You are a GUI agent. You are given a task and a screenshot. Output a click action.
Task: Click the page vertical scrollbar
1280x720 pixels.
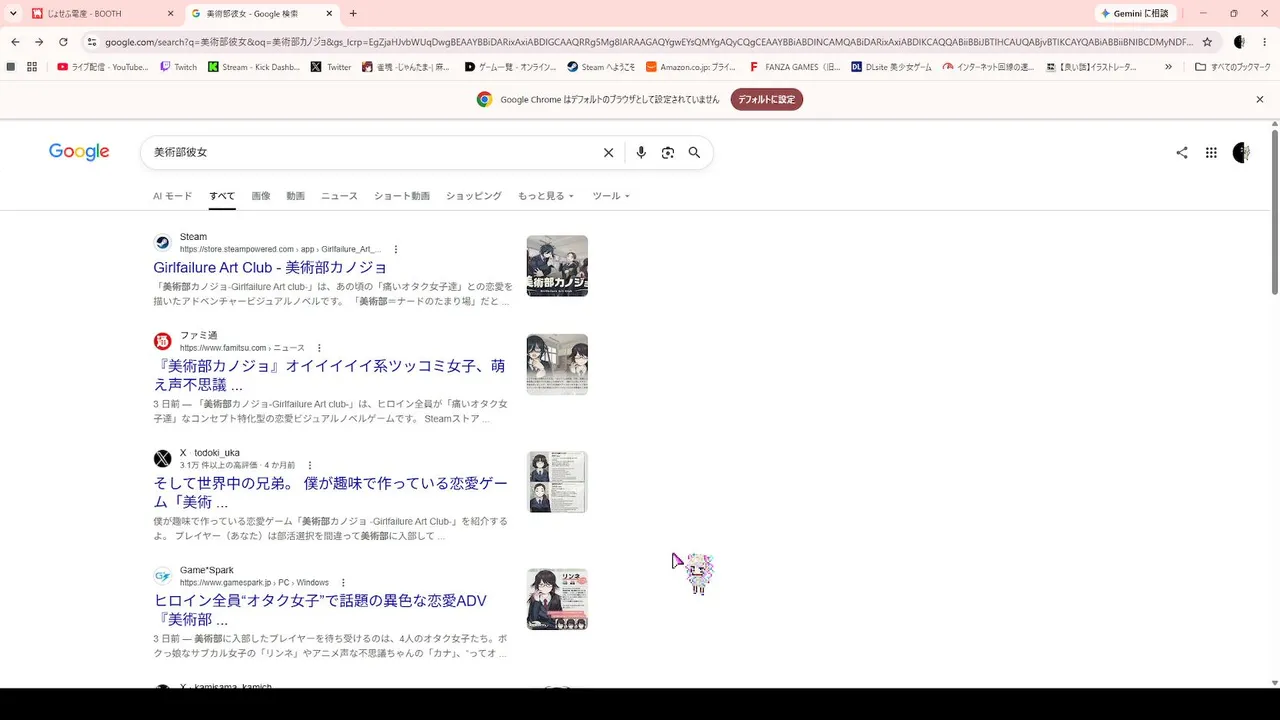pos(1274,212)
